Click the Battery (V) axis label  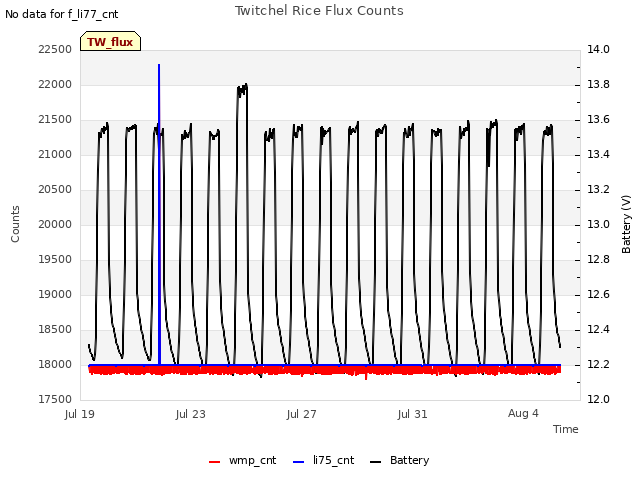click(626, 224)
